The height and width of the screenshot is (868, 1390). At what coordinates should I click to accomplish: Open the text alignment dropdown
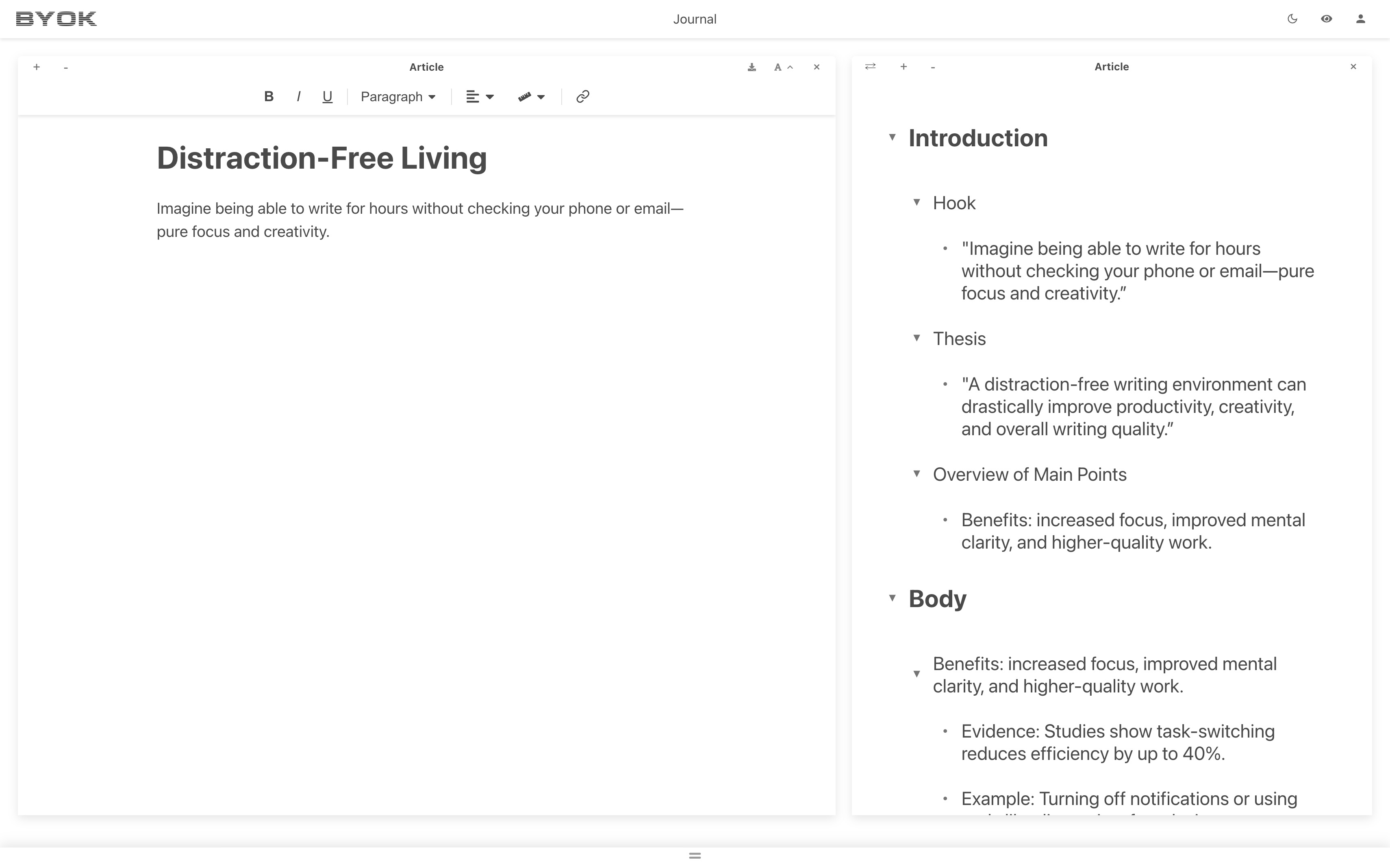pyautogui.click(x=480, y=96)
